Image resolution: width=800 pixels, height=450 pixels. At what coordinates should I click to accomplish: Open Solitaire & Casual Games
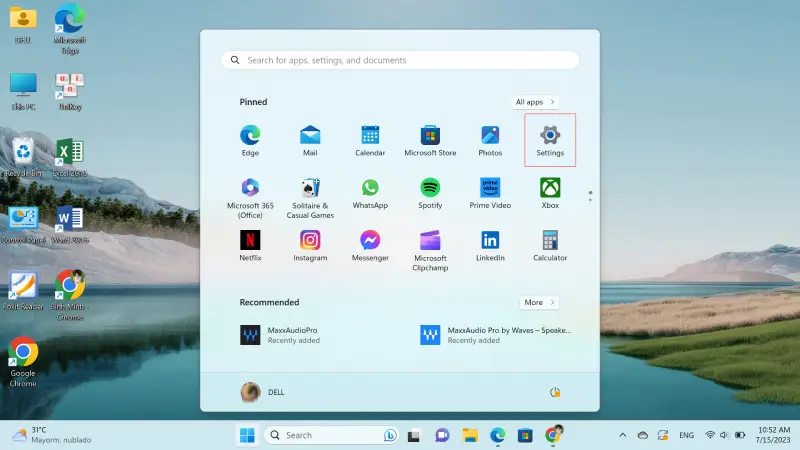[x=310, y=198]
